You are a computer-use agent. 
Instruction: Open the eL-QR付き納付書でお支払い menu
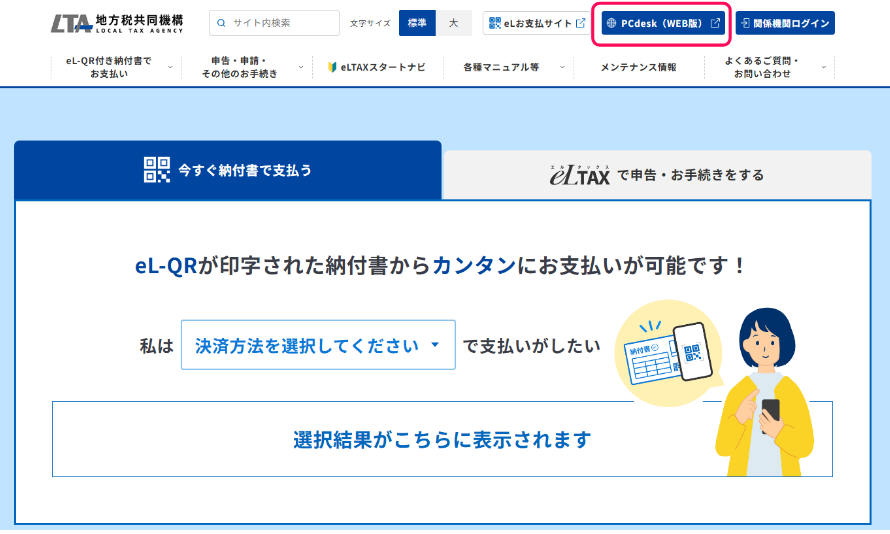(109, 67)
